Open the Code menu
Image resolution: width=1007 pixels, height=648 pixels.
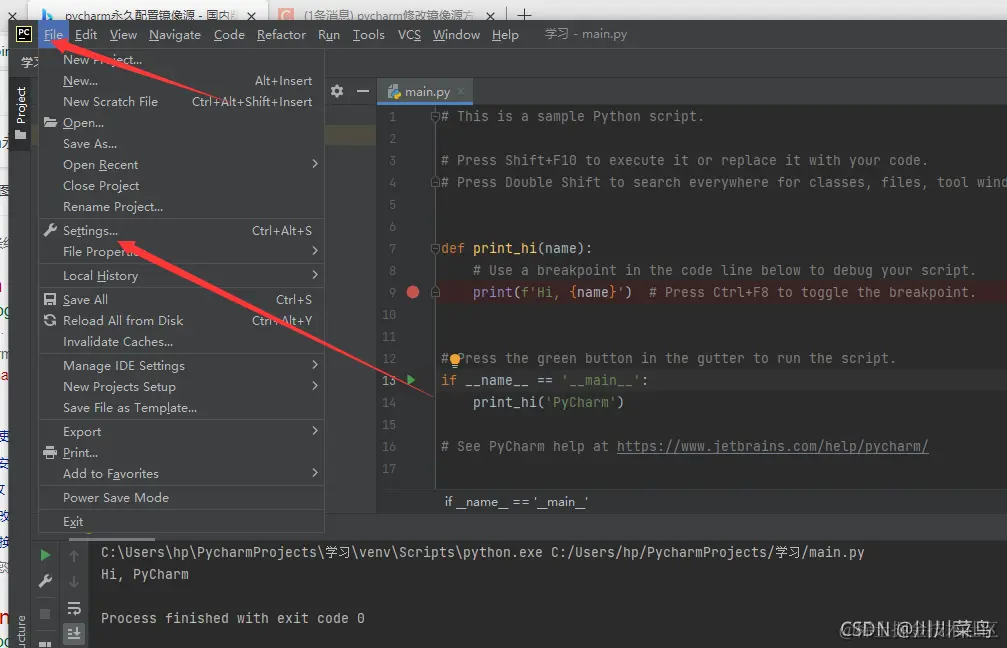[229, 35]
